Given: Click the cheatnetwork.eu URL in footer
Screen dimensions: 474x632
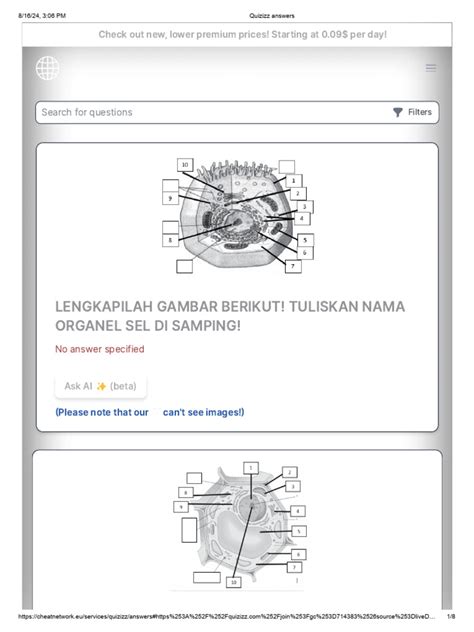Looking at the screenshot, I should point(227,616).
